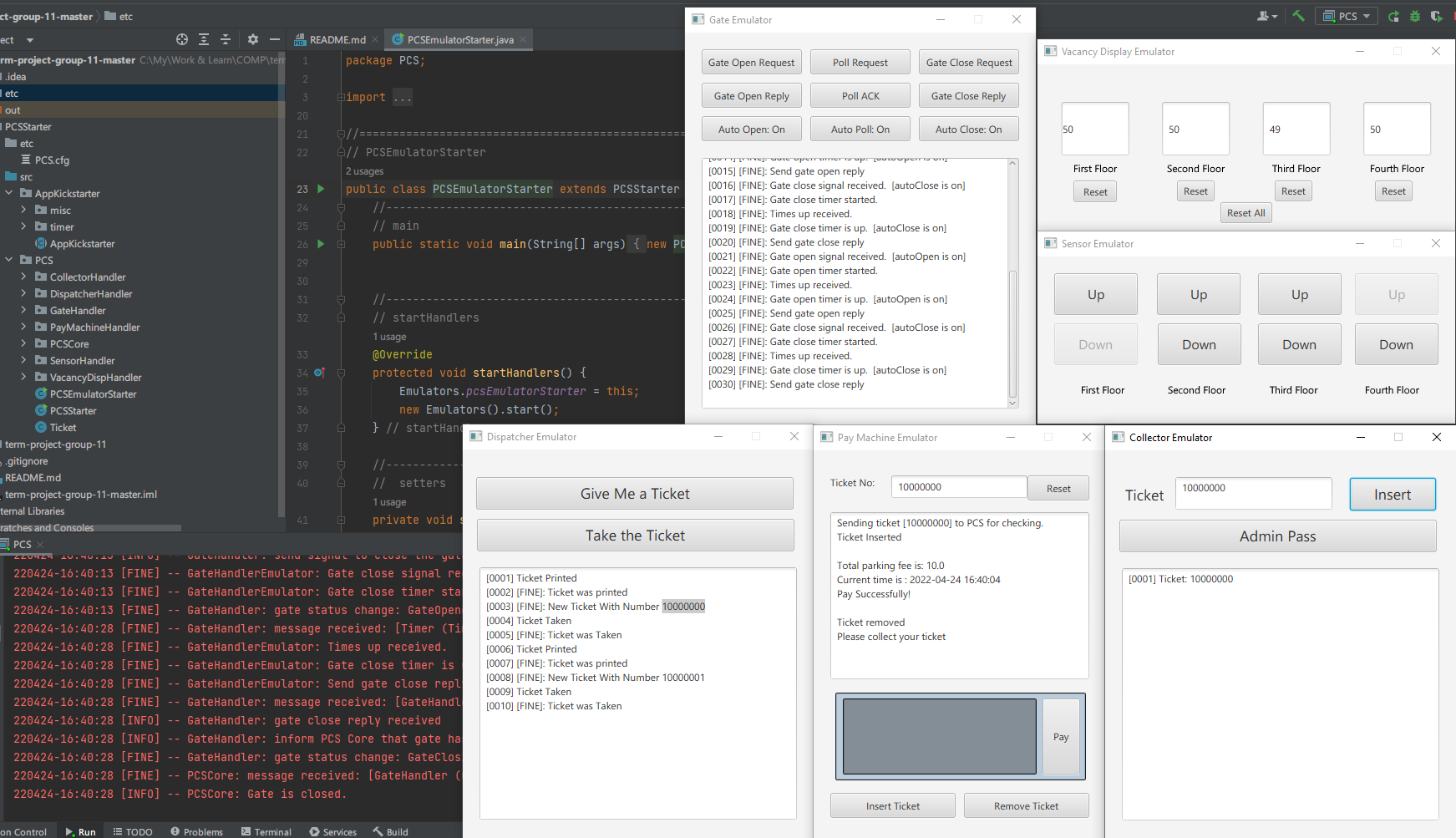The width and height of the screenshot is (1456, 838).
Task: Open the Problems tool window tab
Action: [196, 831]
